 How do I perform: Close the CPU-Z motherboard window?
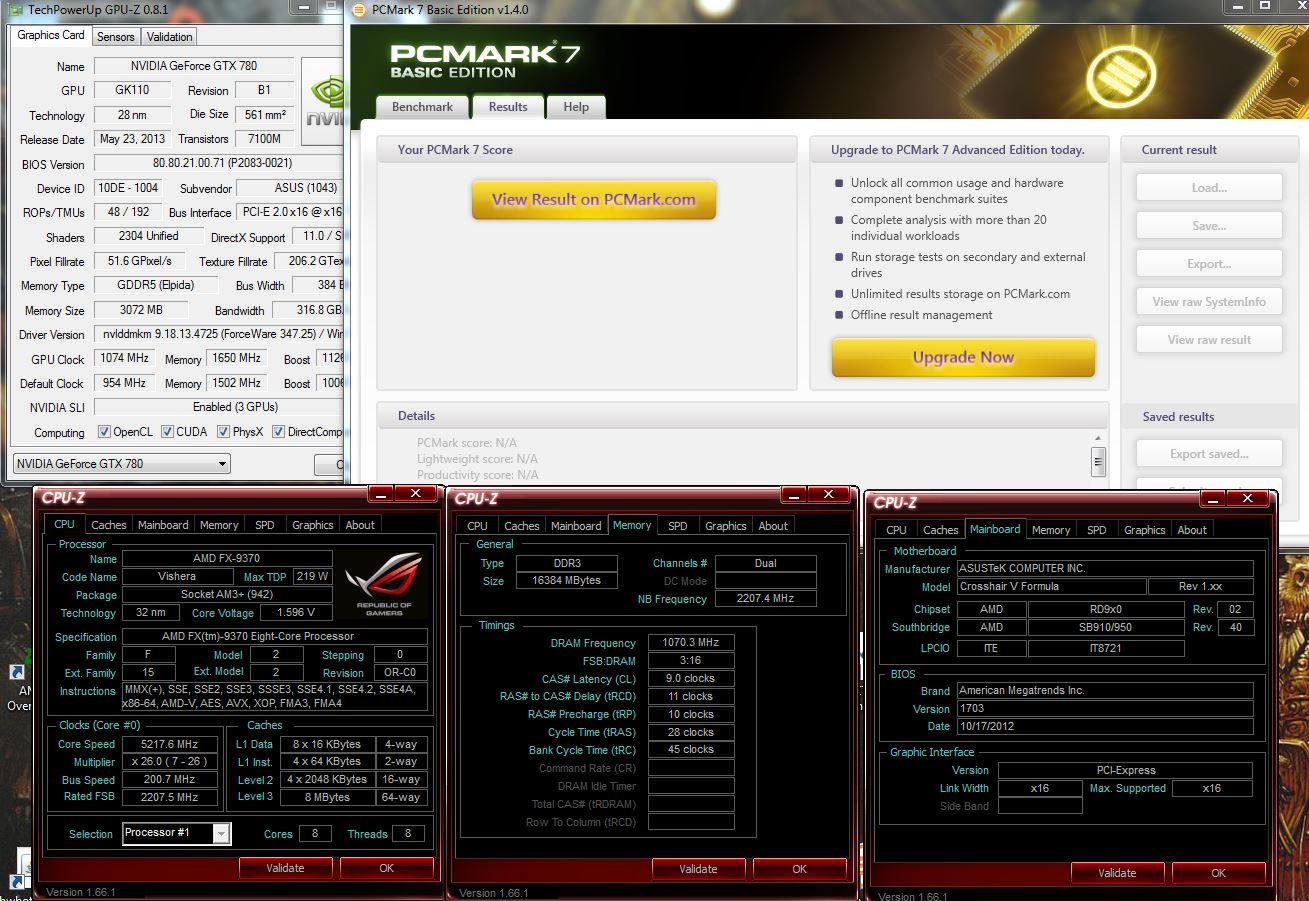click(x=1247, y=498)
